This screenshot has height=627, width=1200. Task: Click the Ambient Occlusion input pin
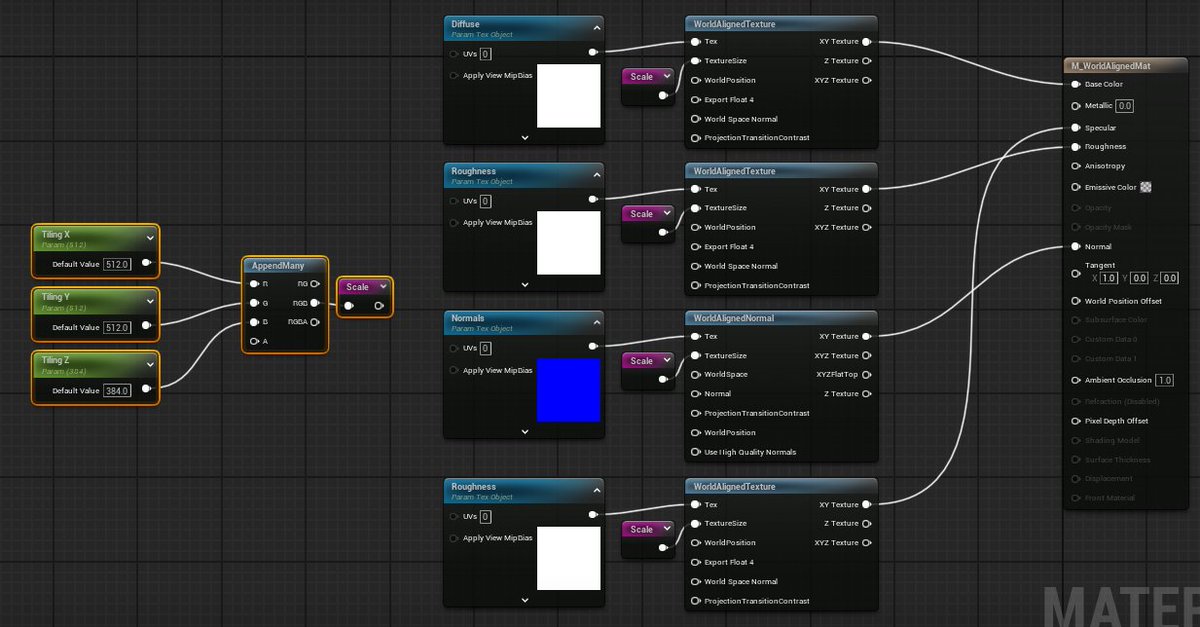tap(1076, 380)
